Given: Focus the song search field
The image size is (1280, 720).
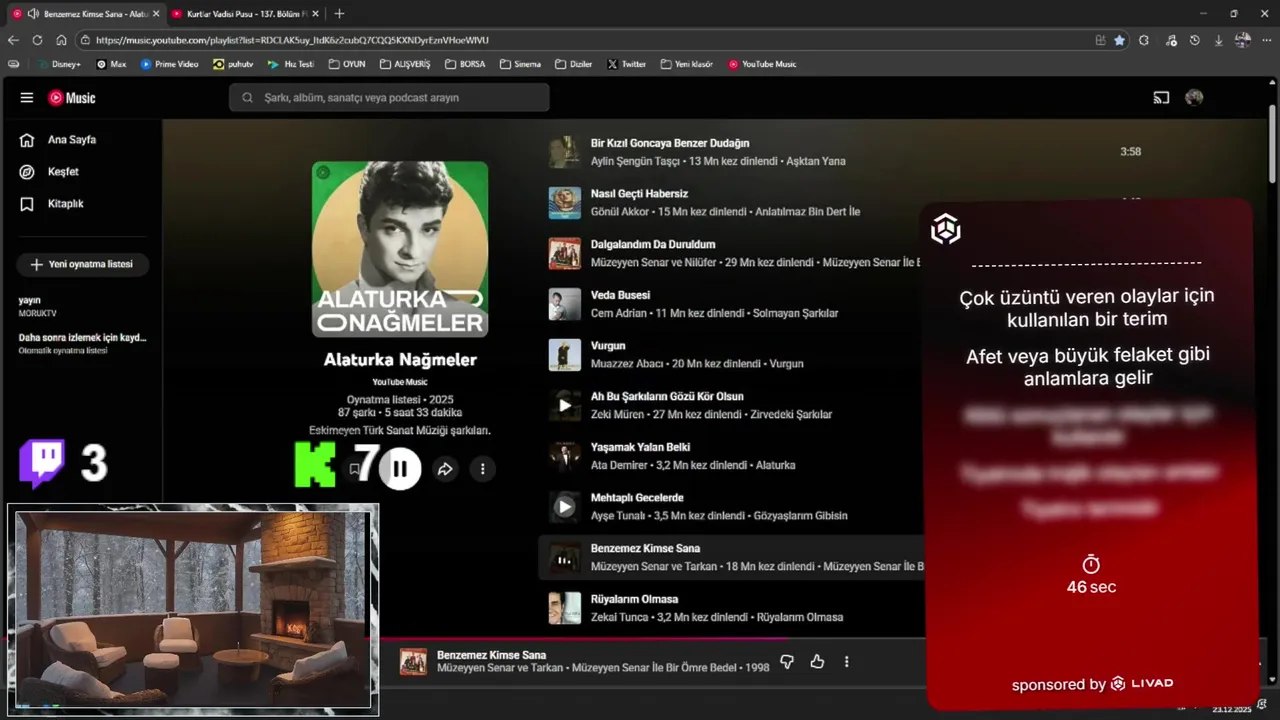Looking at the screenshot, I should (389, 98).
